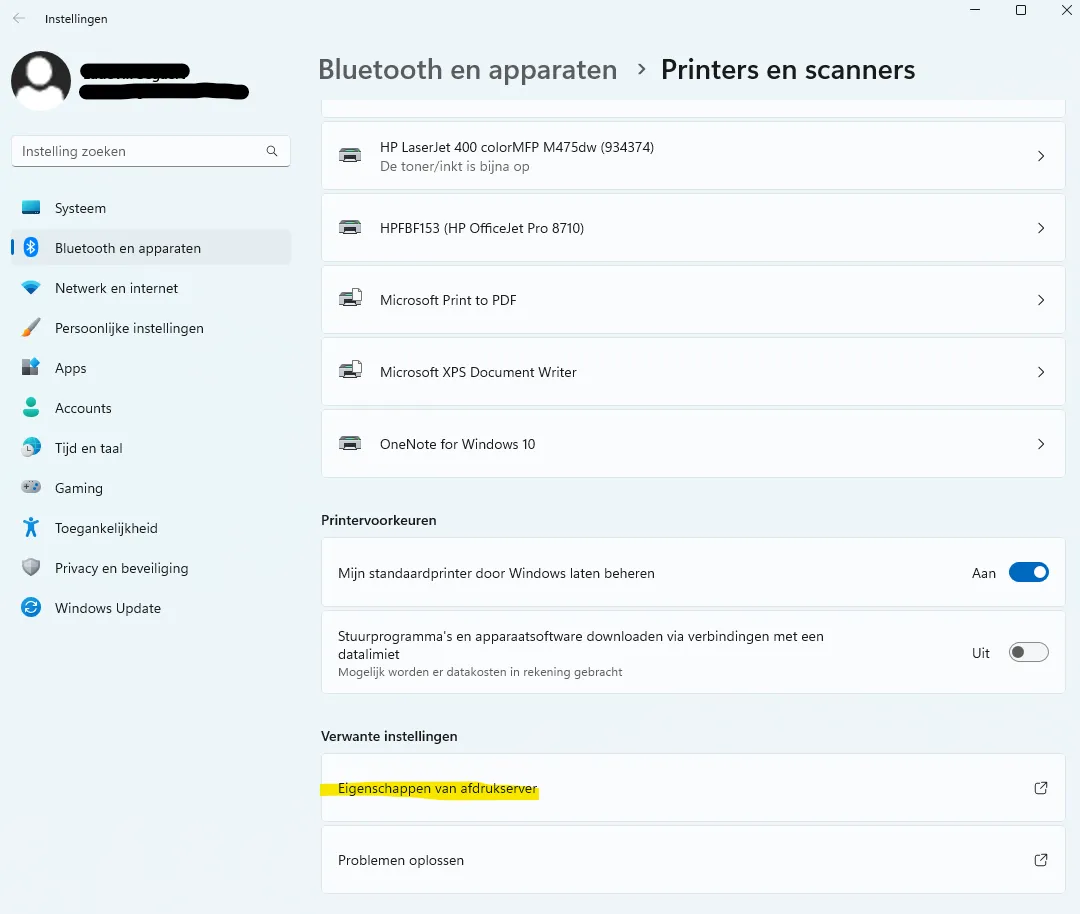This screenshot has height=914, width=1080.
Task: Open Systeem settings in the sidebar
Action: pos(151,208)
